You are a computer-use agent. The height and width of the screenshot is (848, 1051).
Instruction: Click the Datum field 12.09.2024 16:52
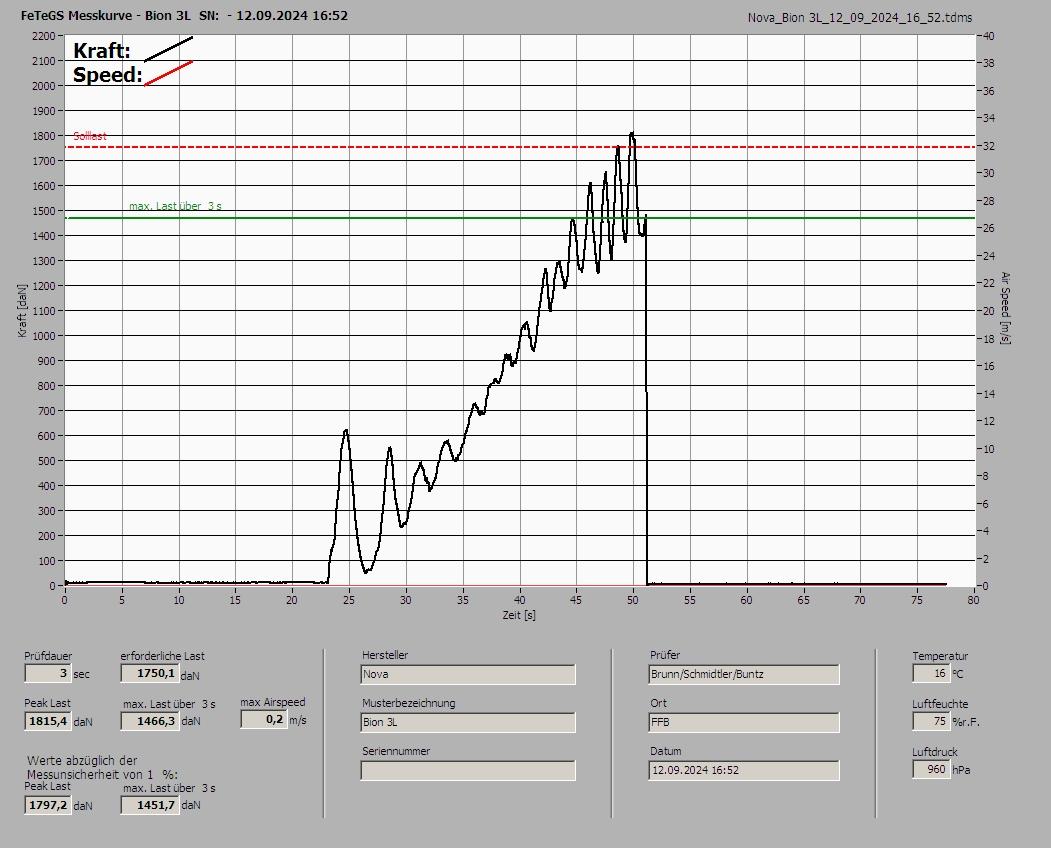pyautogui.click(x=744, y=771)
